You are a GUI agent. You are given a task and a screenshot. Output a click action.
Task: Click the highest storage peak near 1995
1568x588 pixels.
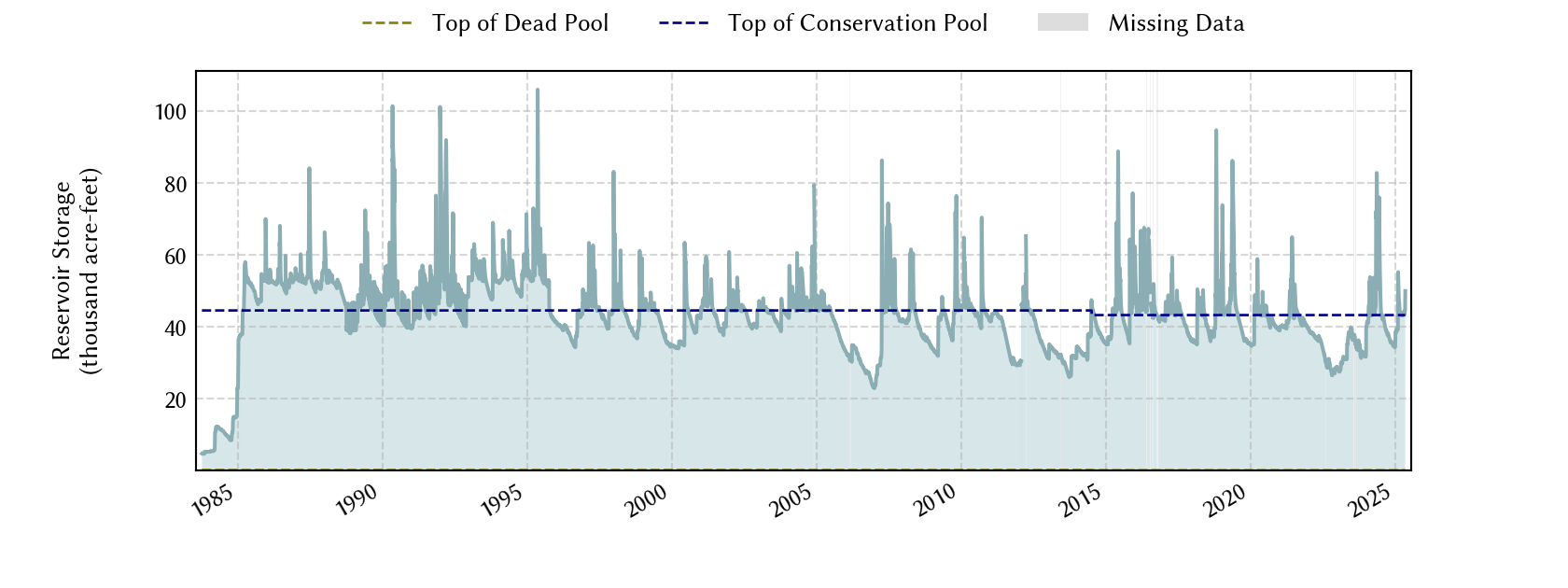point(537,91)
